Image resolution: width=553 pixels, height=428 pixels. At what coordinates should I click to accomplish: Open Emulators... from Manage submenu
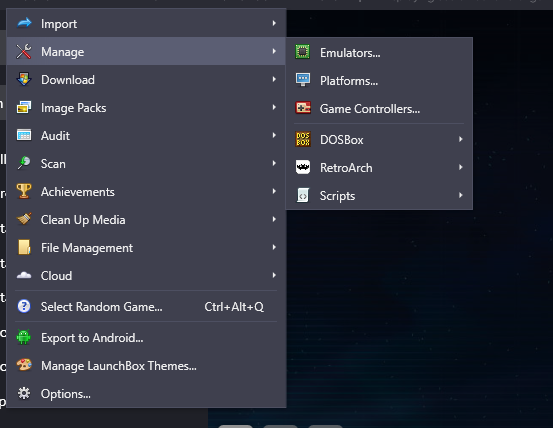click(x=379, y=52)
